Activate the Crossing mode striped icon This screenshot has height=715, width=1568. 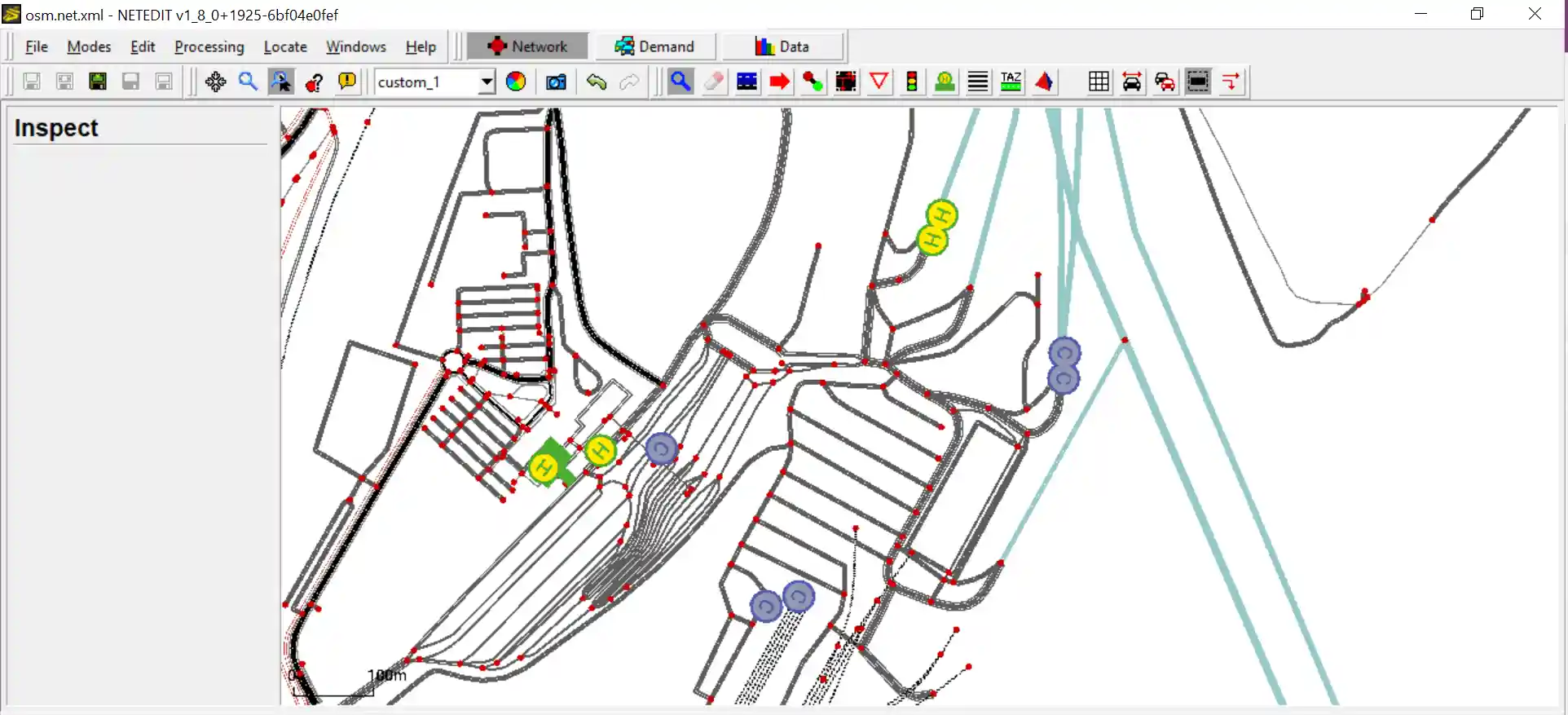(x=978, y=82)
